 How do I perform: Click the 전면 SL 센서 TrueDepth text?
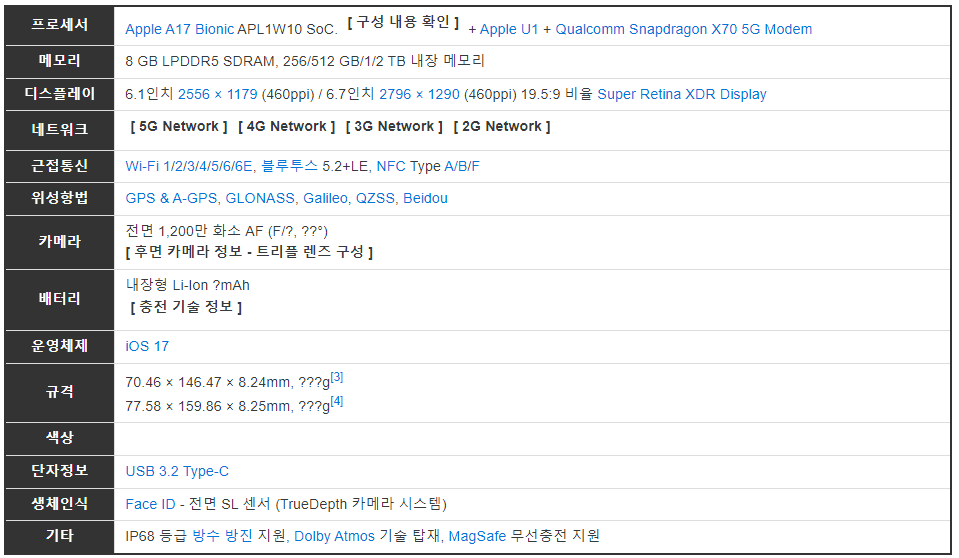[318, 504]
